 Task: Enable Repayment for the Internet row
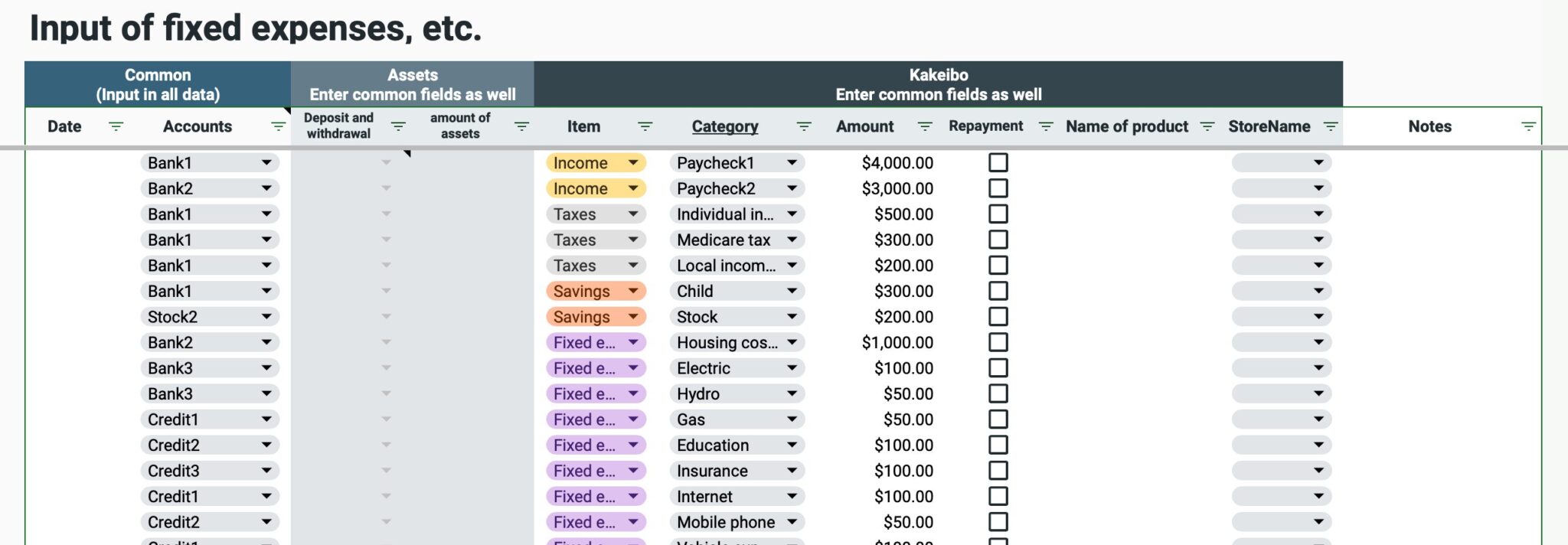pyautogui.click(x=998, y=496)
